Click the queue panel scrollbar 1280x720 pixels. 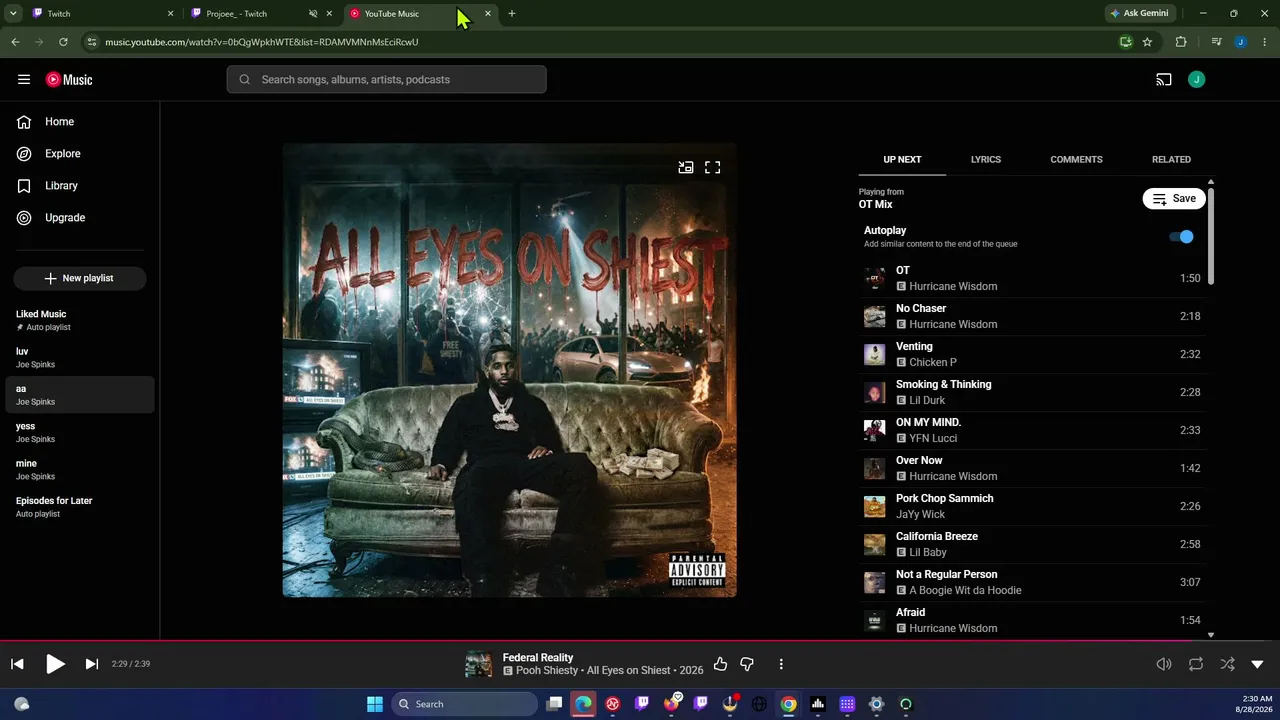(1211, 235)
